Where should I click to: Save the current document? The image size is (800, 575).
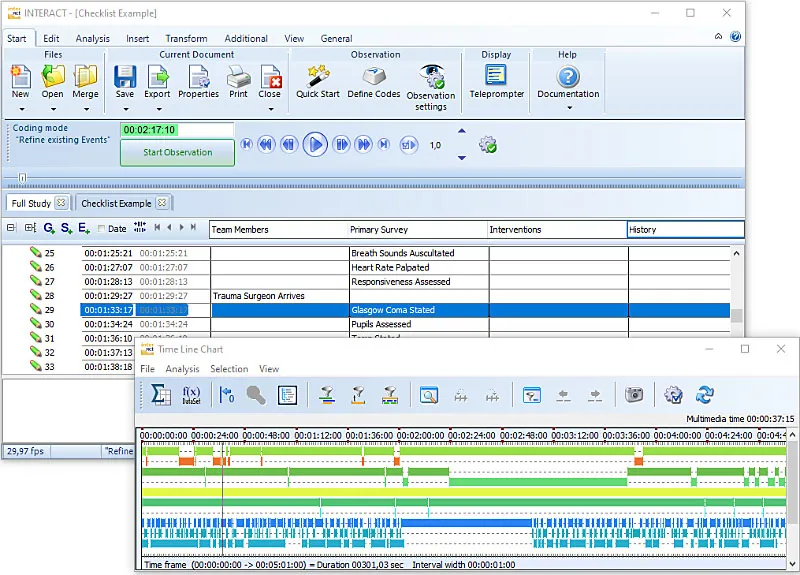(x=124, y=77)
